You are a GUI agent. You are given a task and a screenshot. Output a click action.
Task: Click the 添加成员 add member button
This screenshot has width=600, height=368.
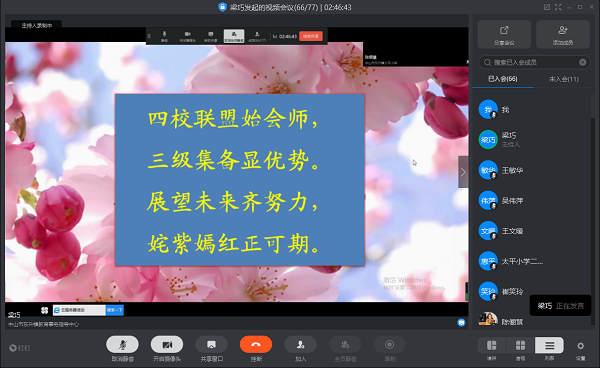(563, 34)
